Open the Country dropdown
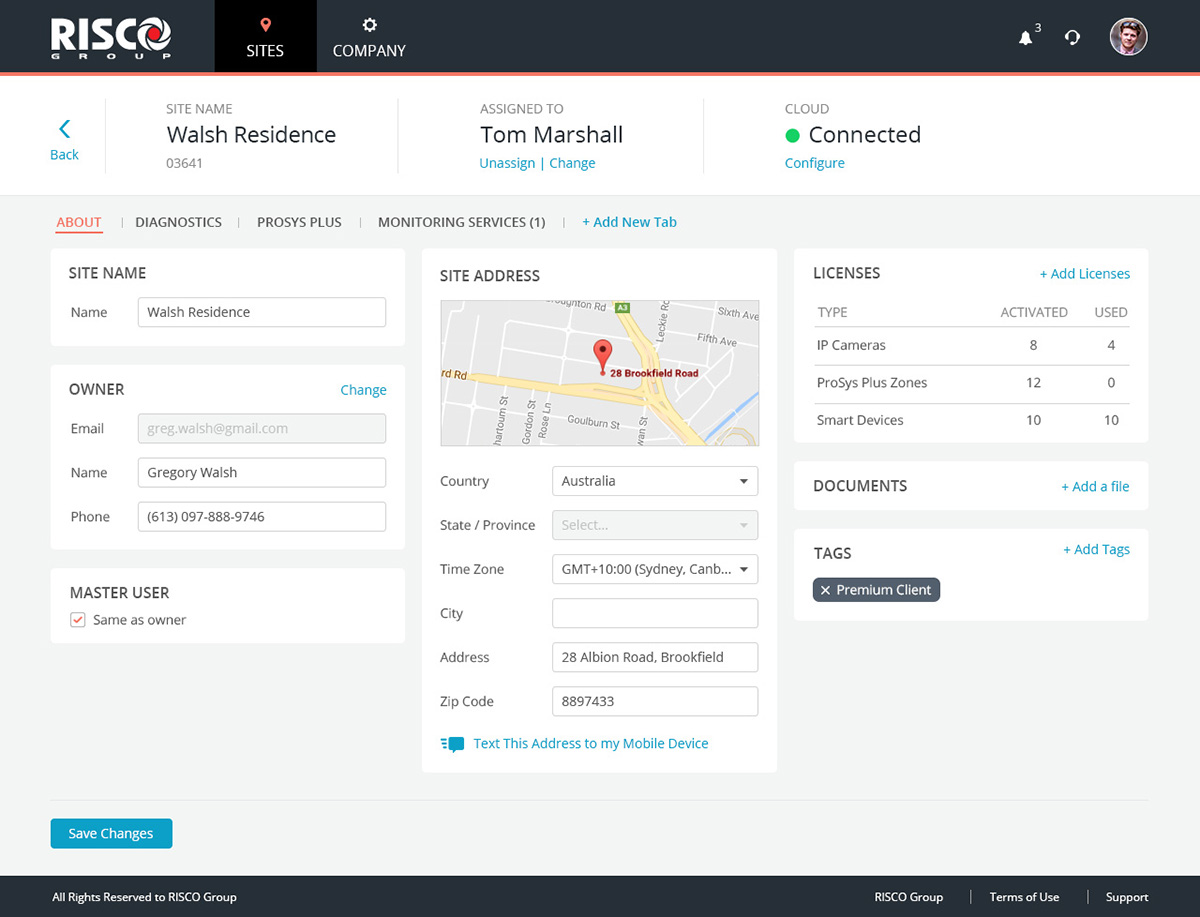Viewport: 1200px width, 917px height. coord(655,481)
